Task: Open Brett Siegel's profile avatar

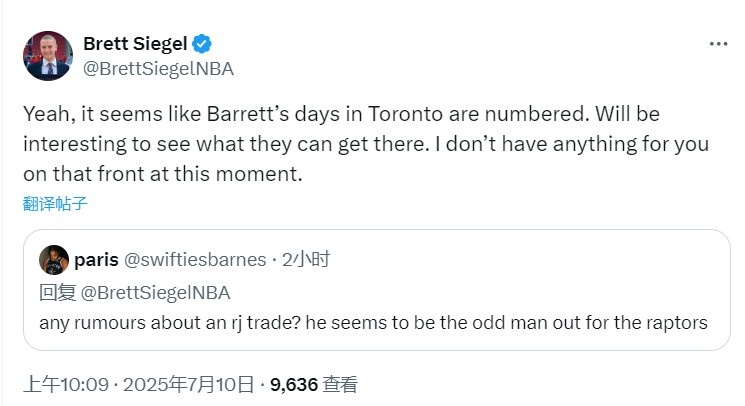Action: 48,55
